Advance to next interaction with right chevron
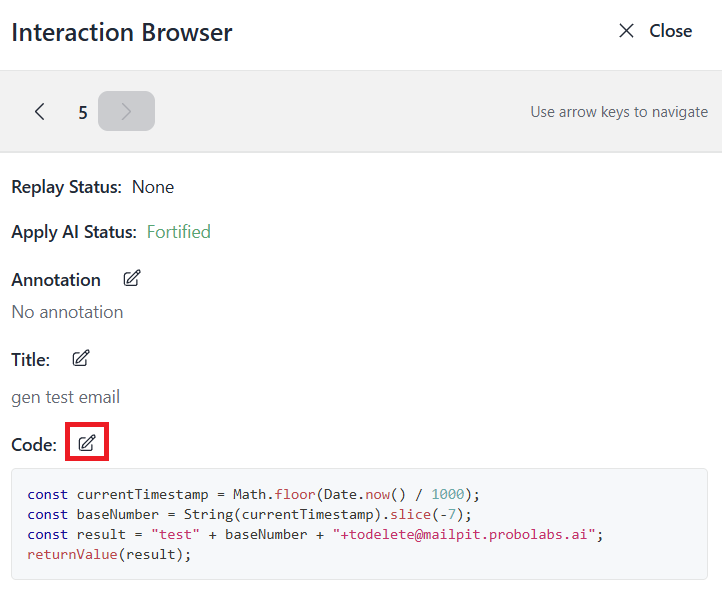Screen dimensions: 722x592 pos(126,111)
